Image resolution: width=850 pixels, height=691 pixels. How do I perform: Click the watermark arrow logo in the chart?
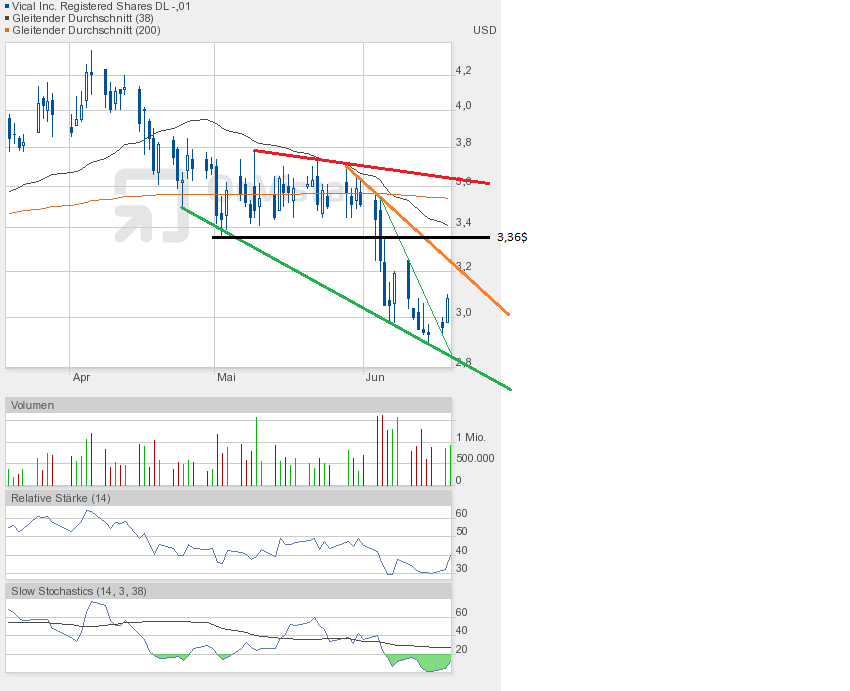point(152,206)
